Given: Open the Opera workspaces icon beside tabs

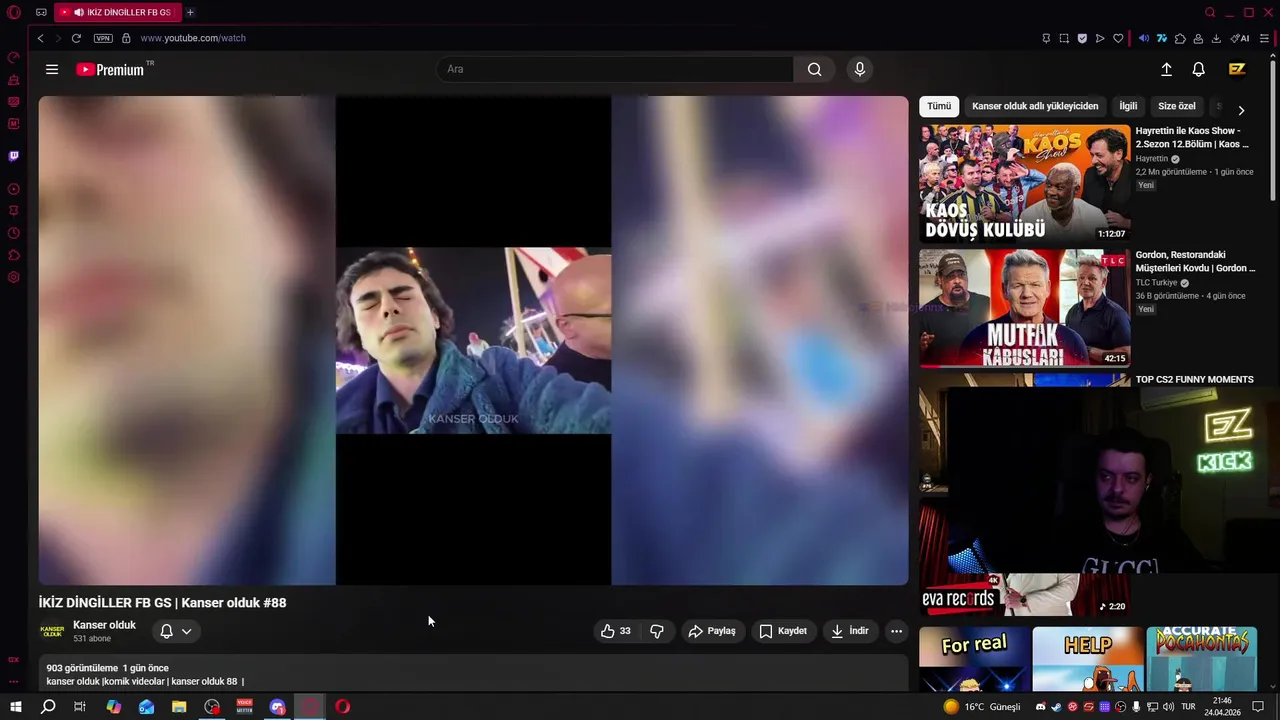Looking at the screenshot, I should [41, 12].
